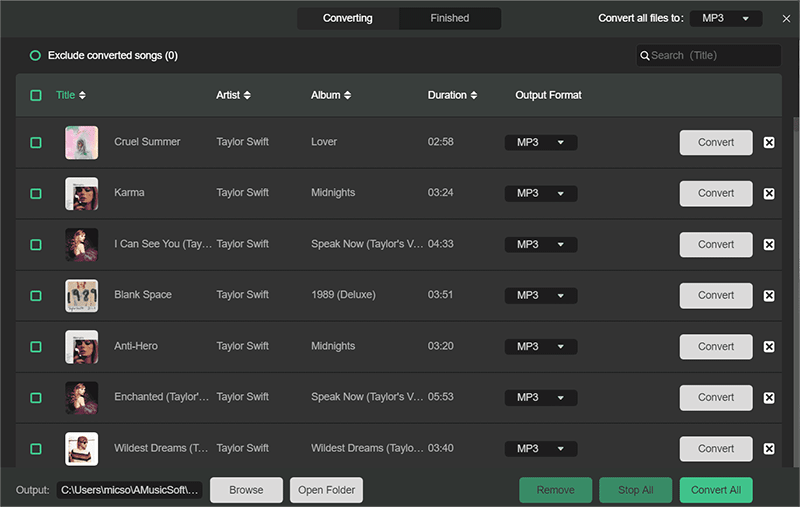Viewport: 800px width, 507px height.
Task: Convert I Can See You track
Action: pyautogui.click(x=716, y=244)
